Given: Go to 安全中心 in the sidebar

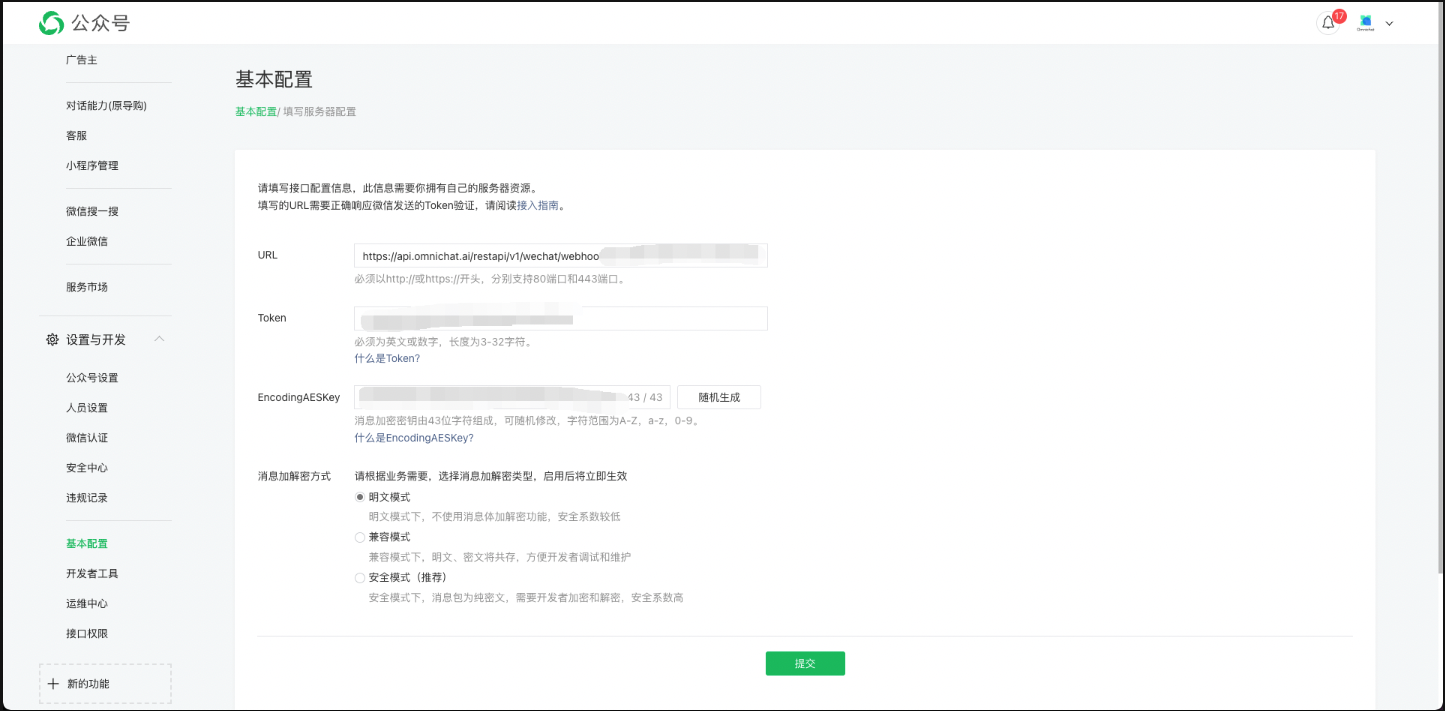Looking at the screenshot, I should (x=87, y=468).
